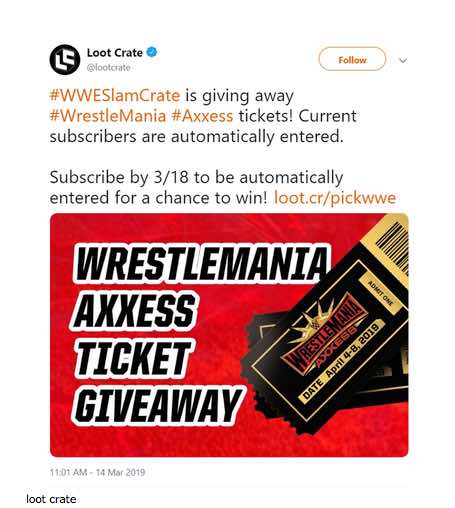Click the blue verified badge

tap(152, 52)
